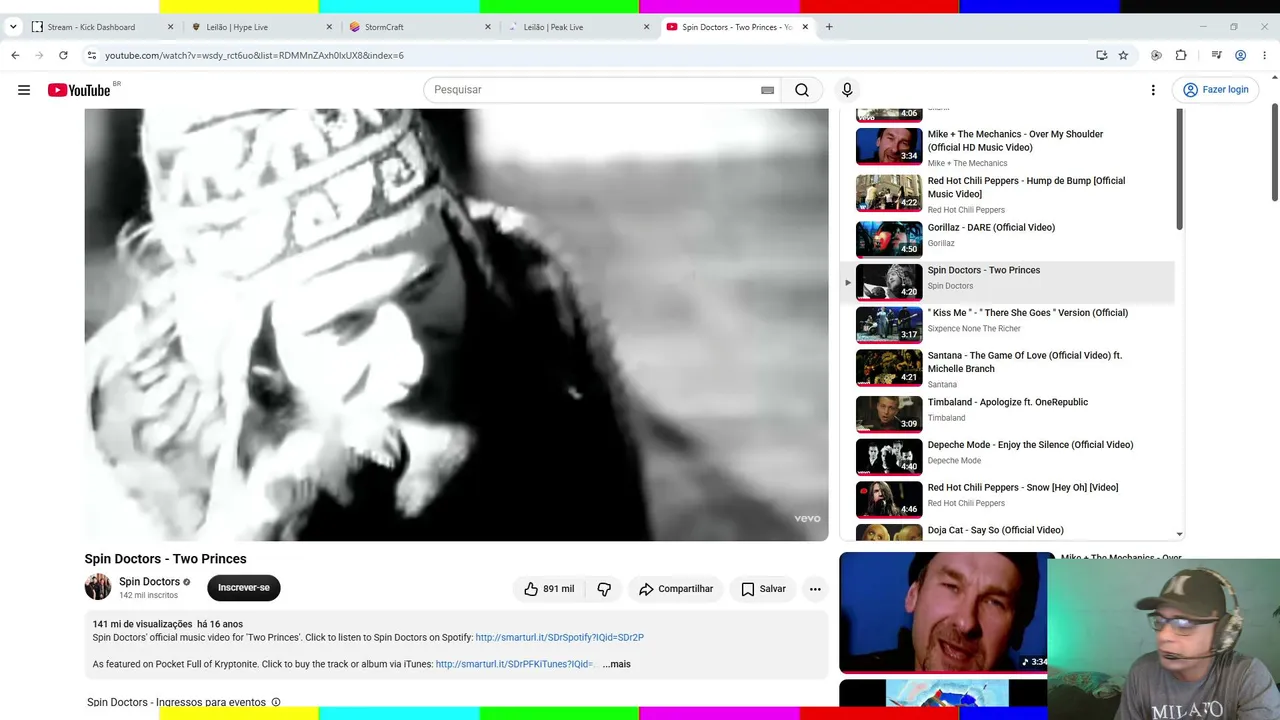Start voice search with the microphone
The image size is (1280, 720).
[847, 90]
